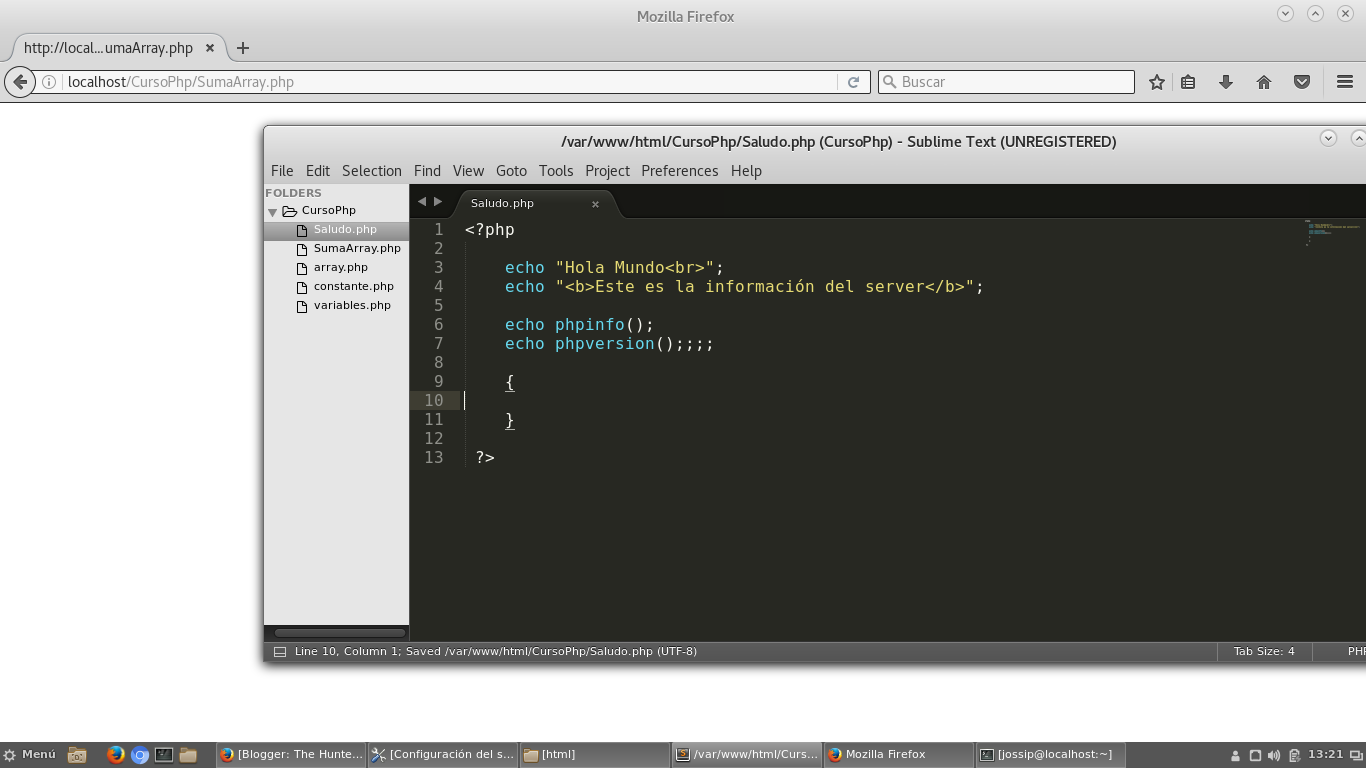
Task: Open Sublime window roll-down button
Action: [x=1328, y=138]
